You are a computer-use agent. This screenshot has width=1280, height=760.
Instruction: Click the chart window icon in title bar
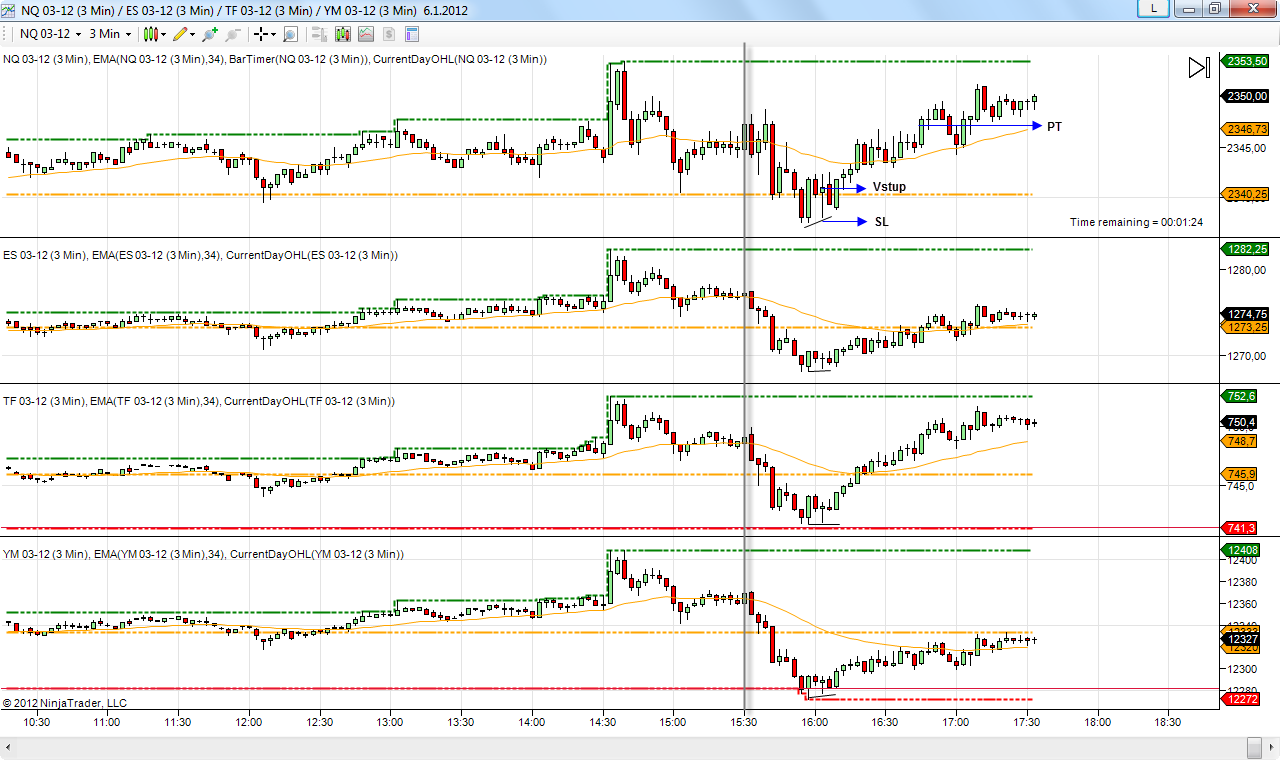10,10
